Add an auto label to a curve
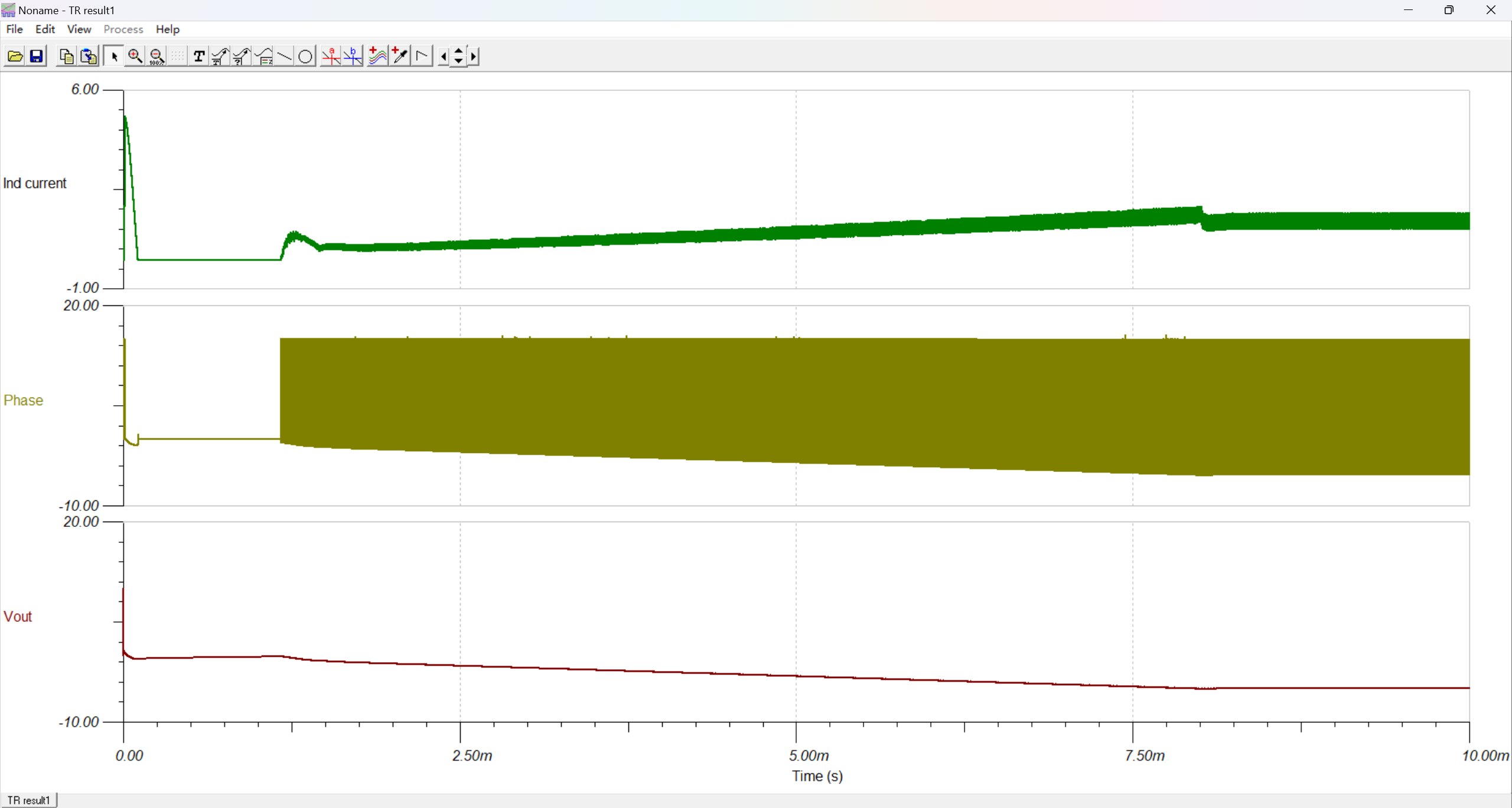Screen dimensions: 1512x808 click(220, 56)
